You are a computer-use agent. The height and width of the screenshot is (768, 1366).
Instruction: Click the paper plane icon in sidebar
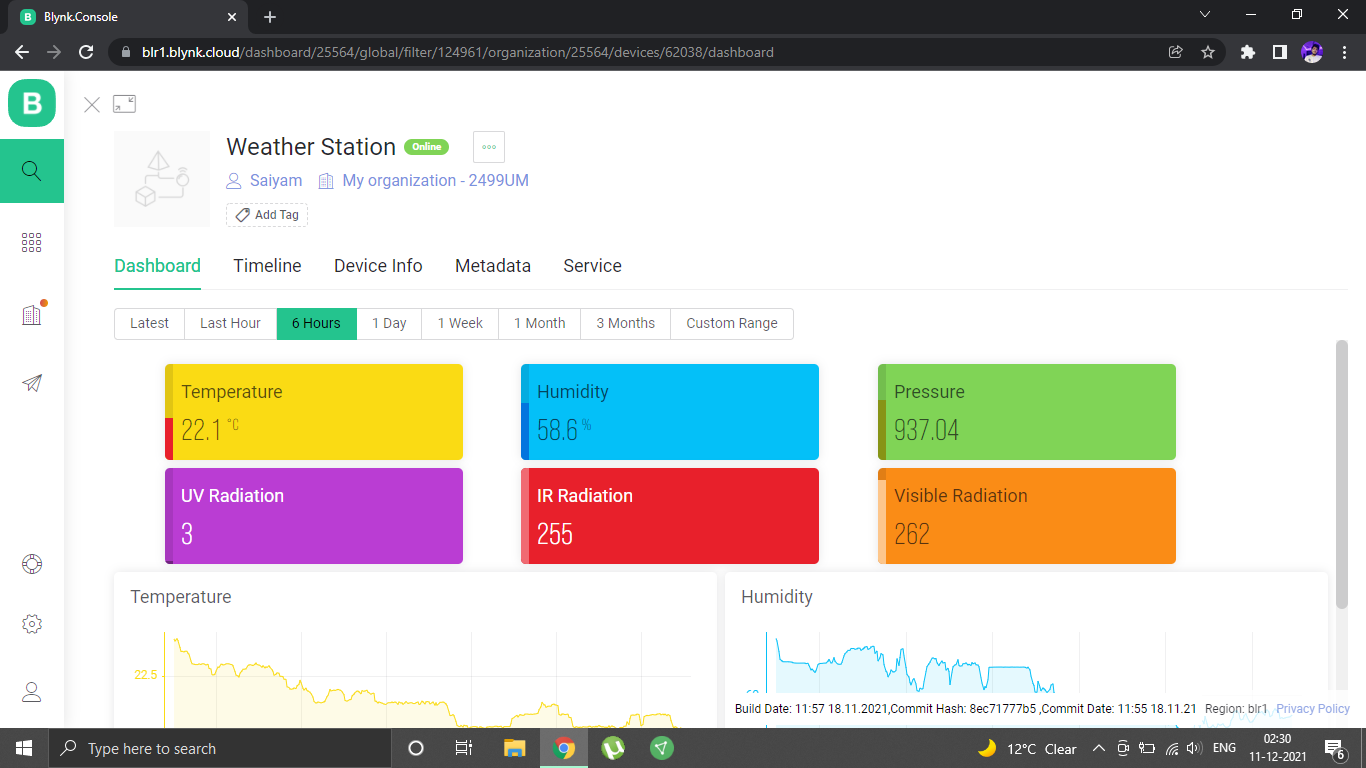click(x=31, y=383)
